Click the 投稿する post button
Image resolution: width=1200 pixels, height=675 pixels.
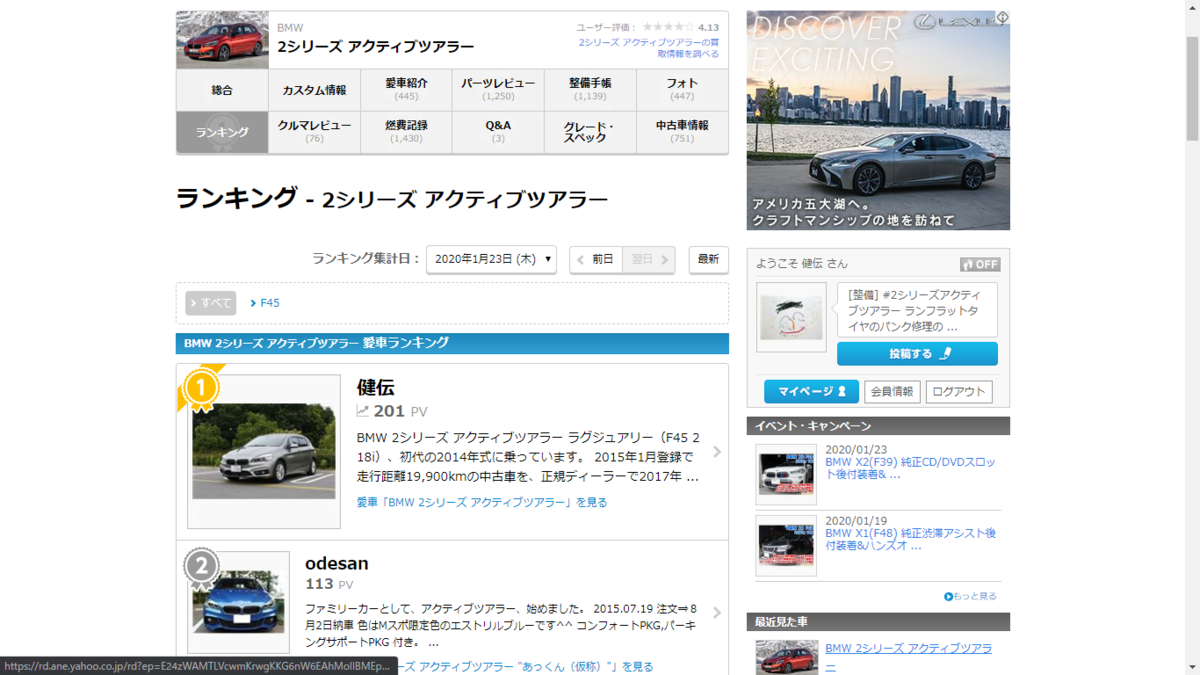(917, 354)
